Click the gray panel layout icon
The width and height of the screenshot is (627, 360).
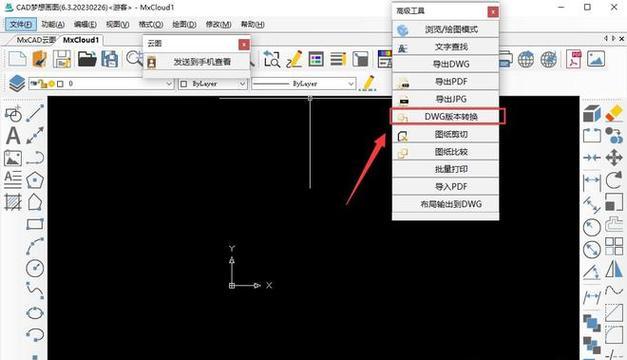tap(360, 59)
